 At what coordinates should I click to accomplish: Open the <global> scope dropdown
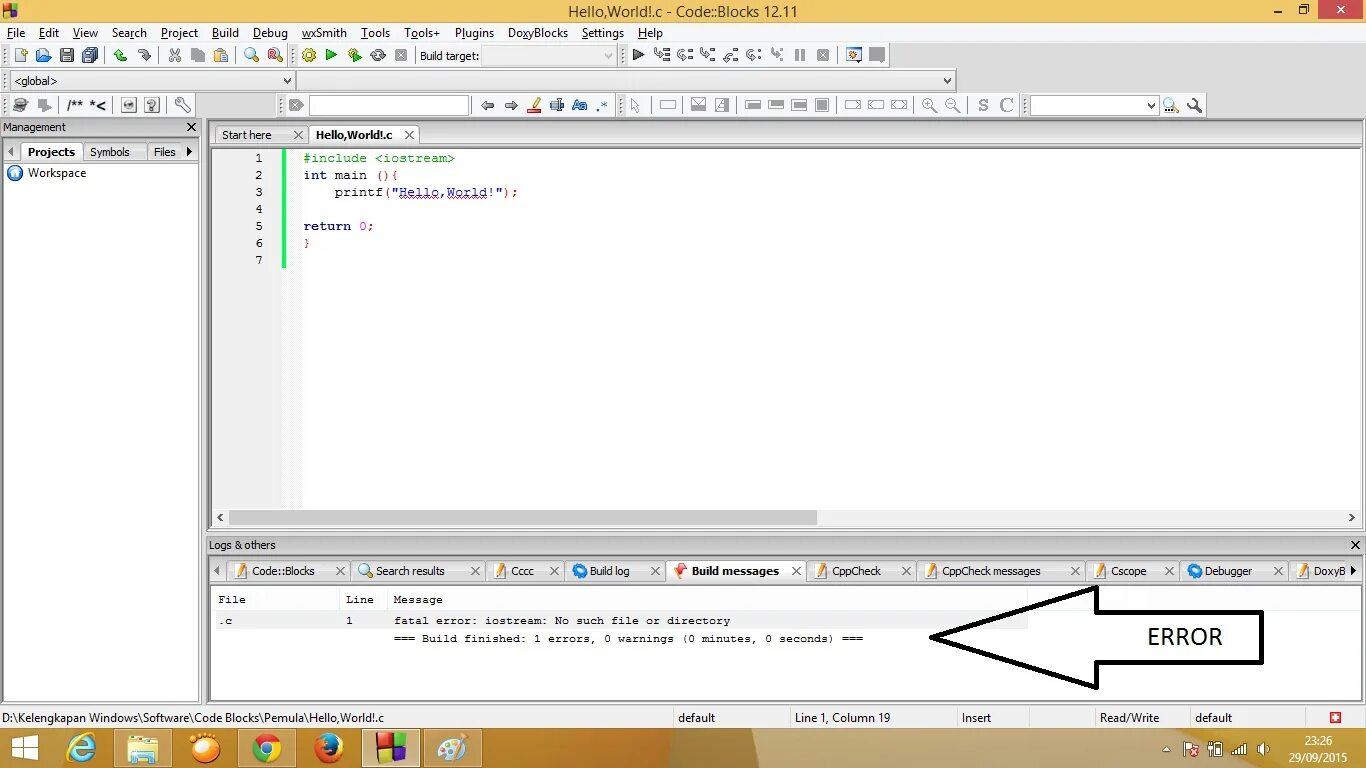[152, 81]
